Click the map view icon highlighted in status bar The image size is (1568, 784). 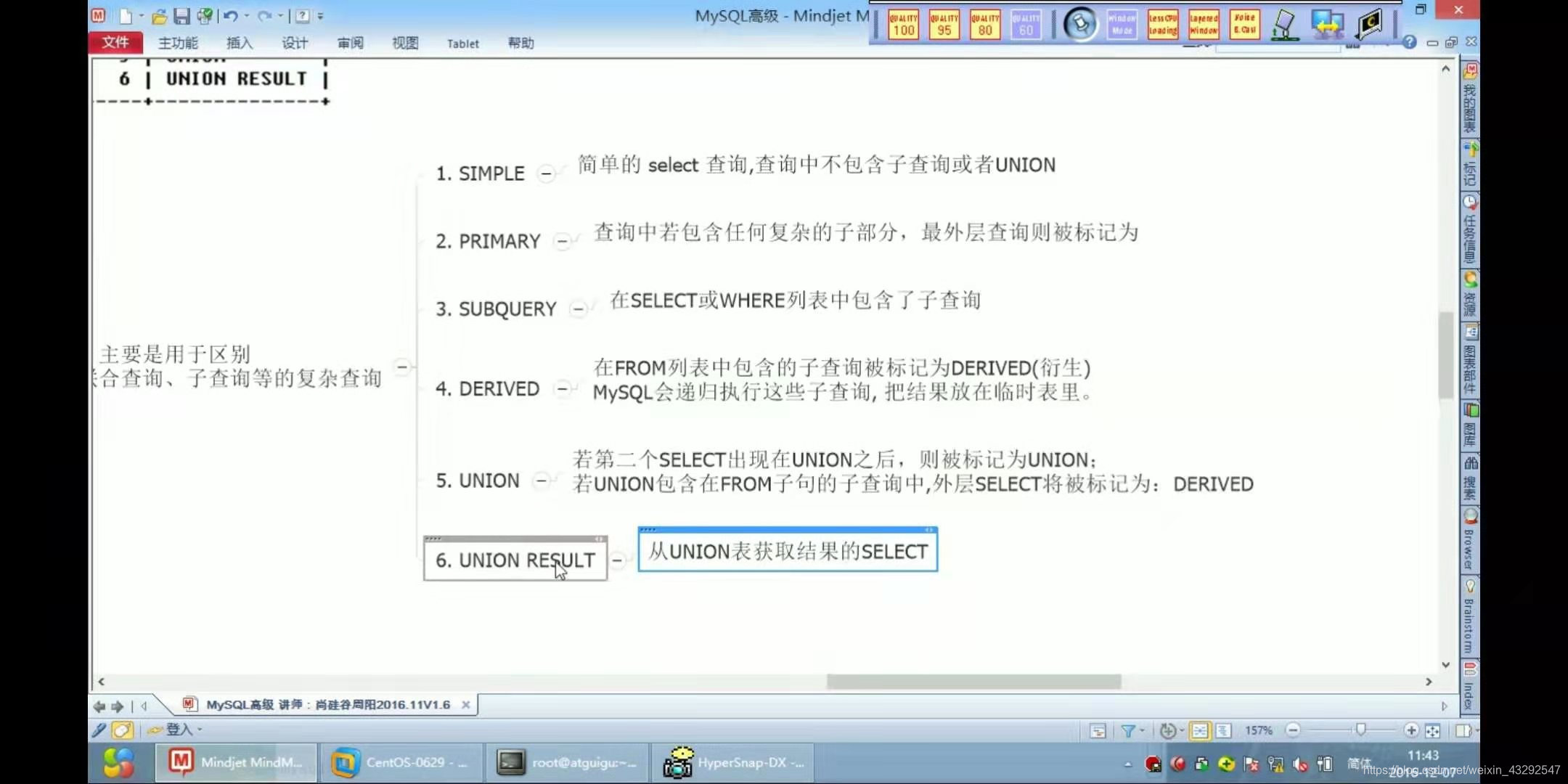(1200, 730)
